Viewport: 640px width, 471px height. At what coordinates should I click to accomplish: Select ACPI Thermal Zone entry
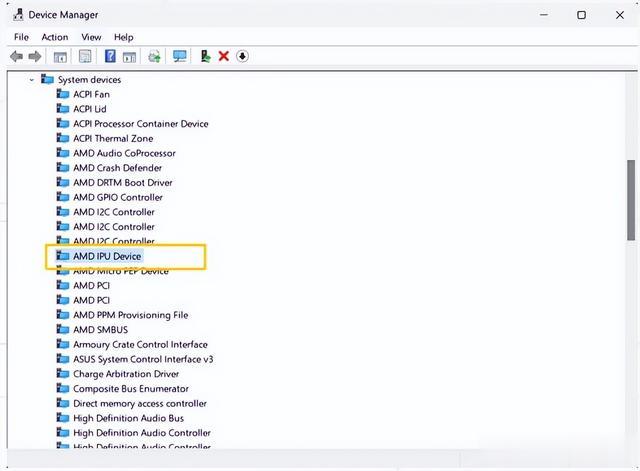(x=113, y=138)
